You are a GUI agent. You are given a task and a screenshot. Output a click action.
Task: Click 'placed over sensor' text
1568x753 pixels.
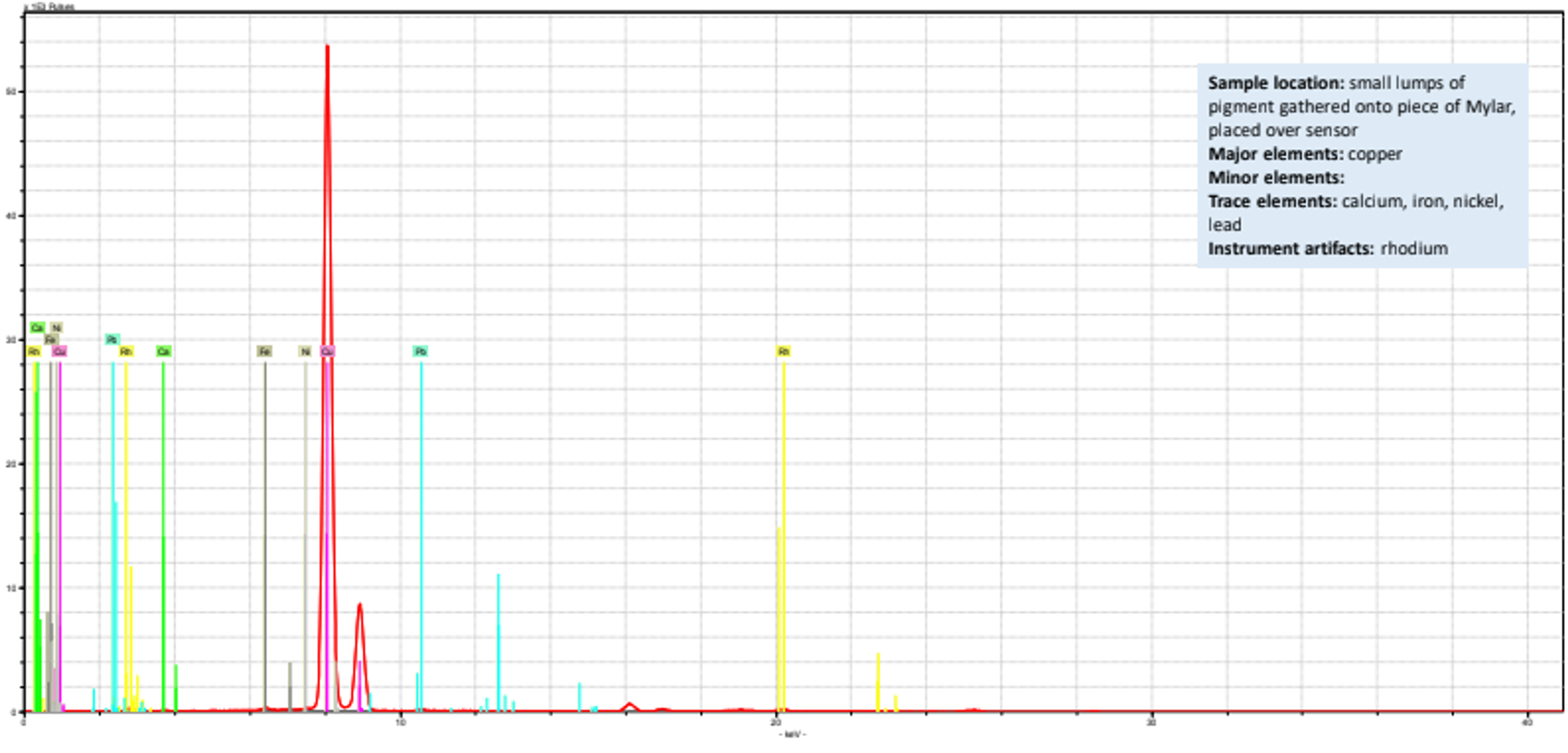(1283, 130)
